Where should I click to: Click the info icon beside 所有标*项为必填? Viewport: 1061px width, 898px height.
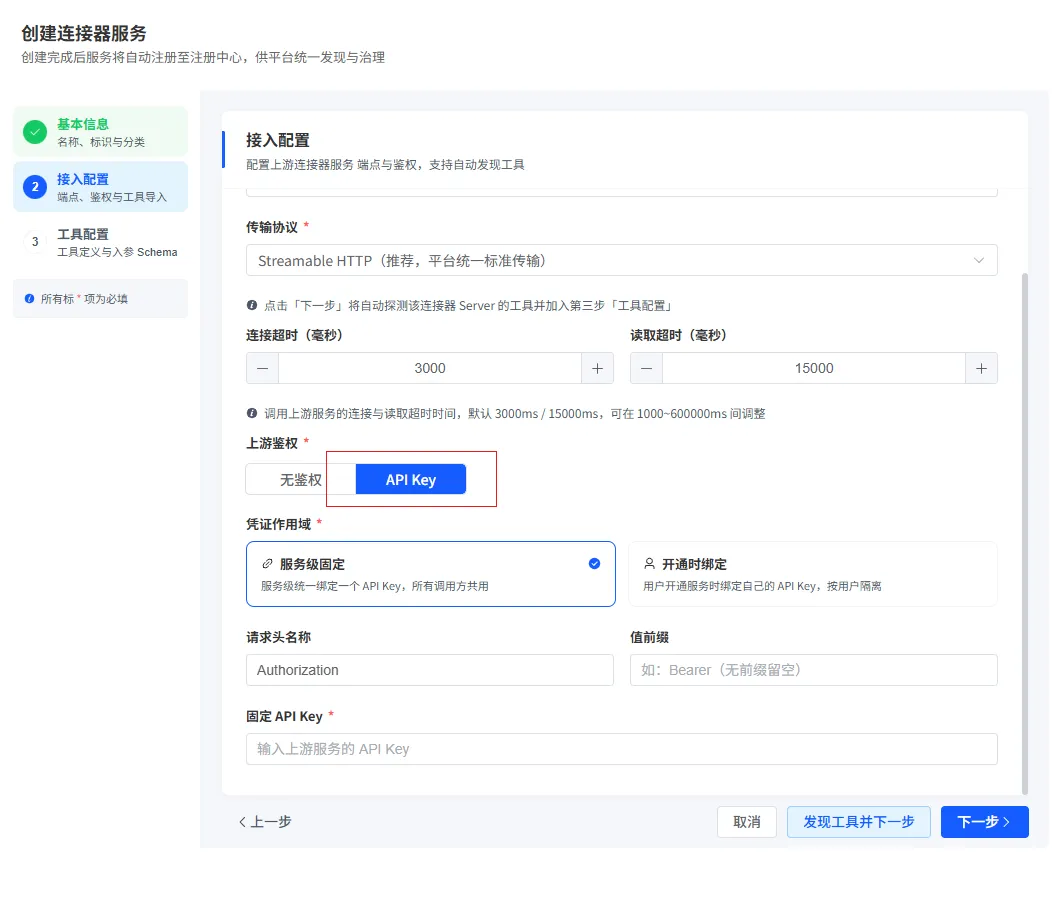point(30,298)
